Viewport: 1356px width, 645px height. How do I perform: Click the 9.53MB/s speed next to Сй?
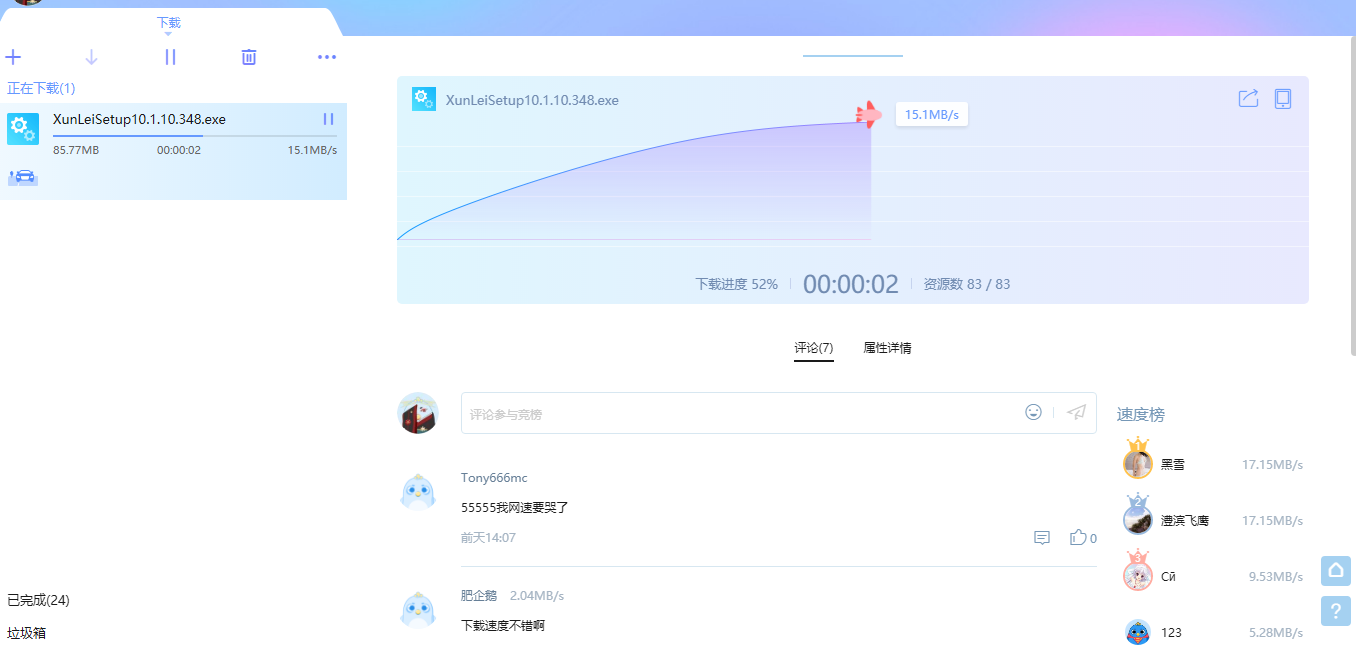pos(1276,577)
